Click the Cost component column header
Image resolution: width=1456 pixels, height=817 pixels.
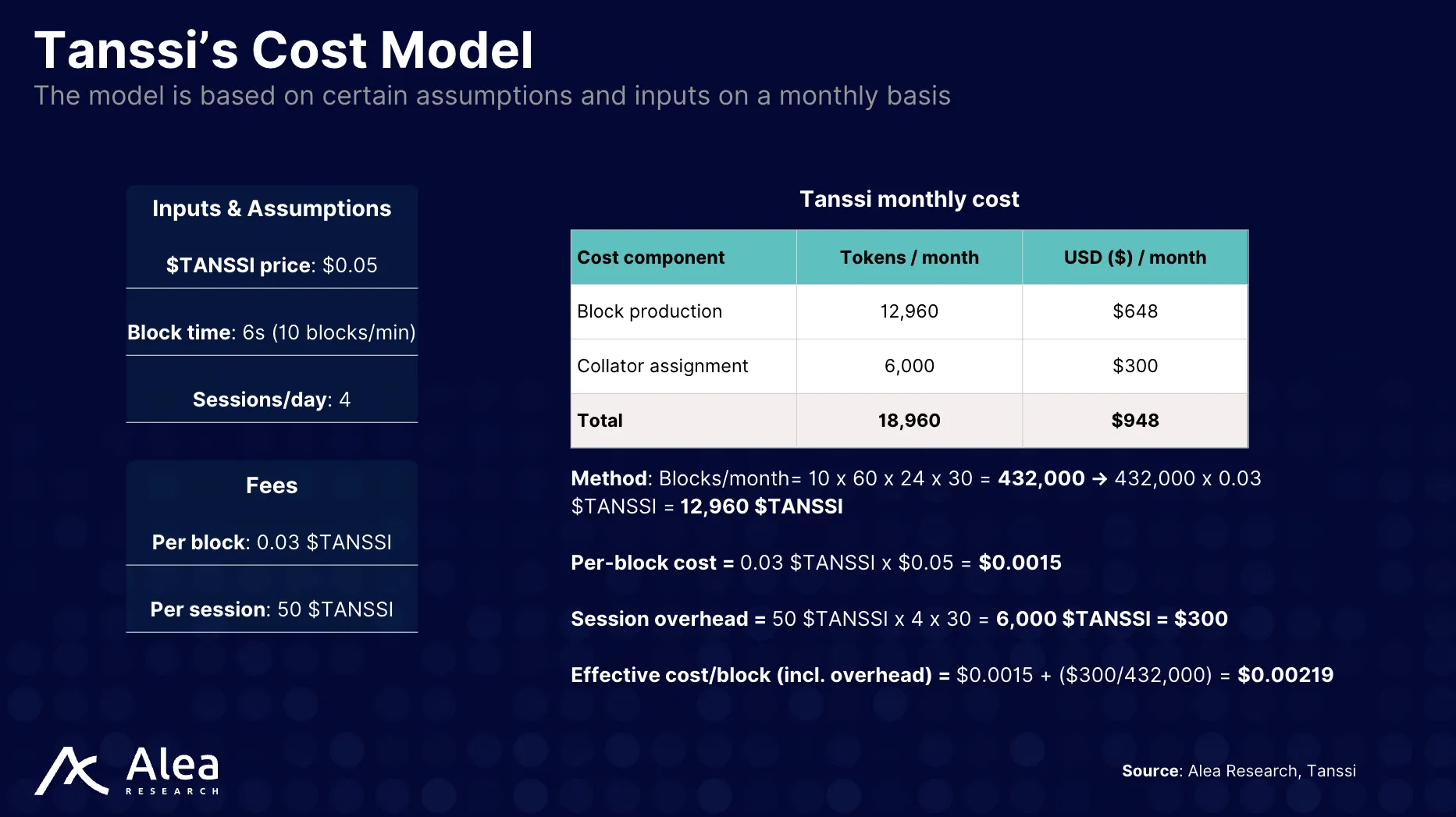[650, 258]
